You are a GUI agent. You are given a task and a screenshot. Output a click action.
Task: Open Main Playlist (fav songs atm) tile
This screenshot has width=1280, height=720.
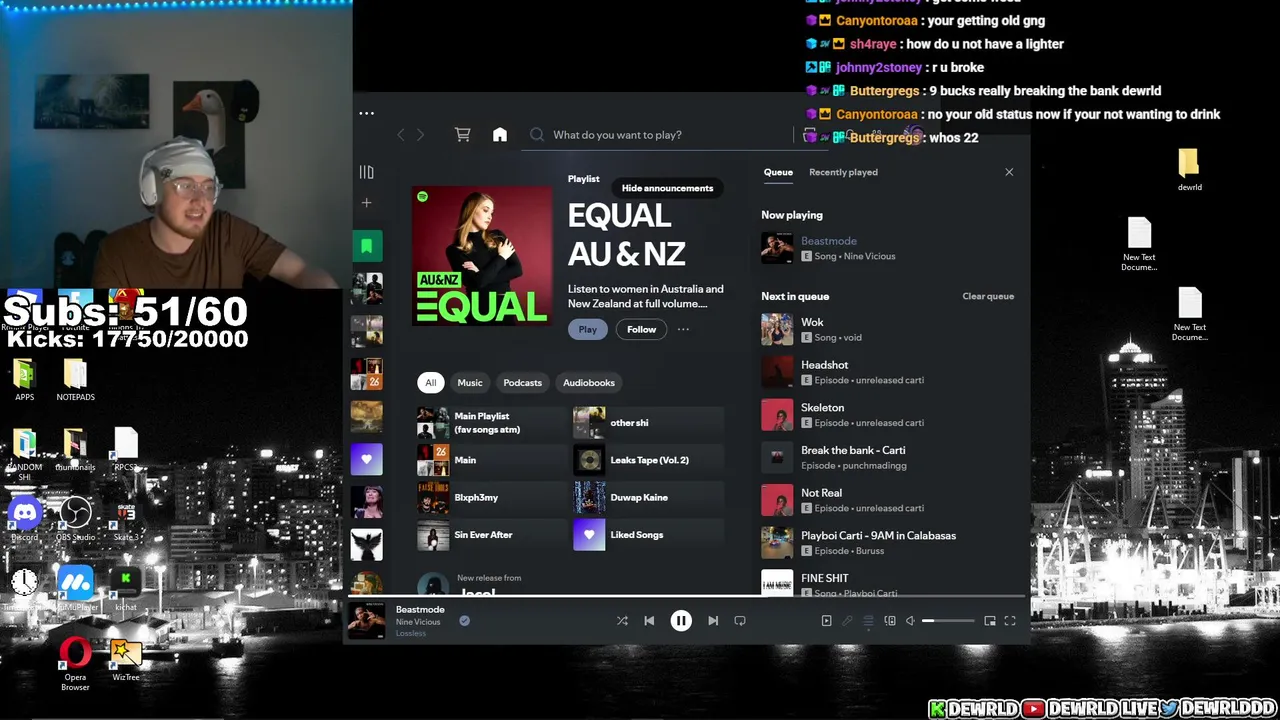pos(491,423)
